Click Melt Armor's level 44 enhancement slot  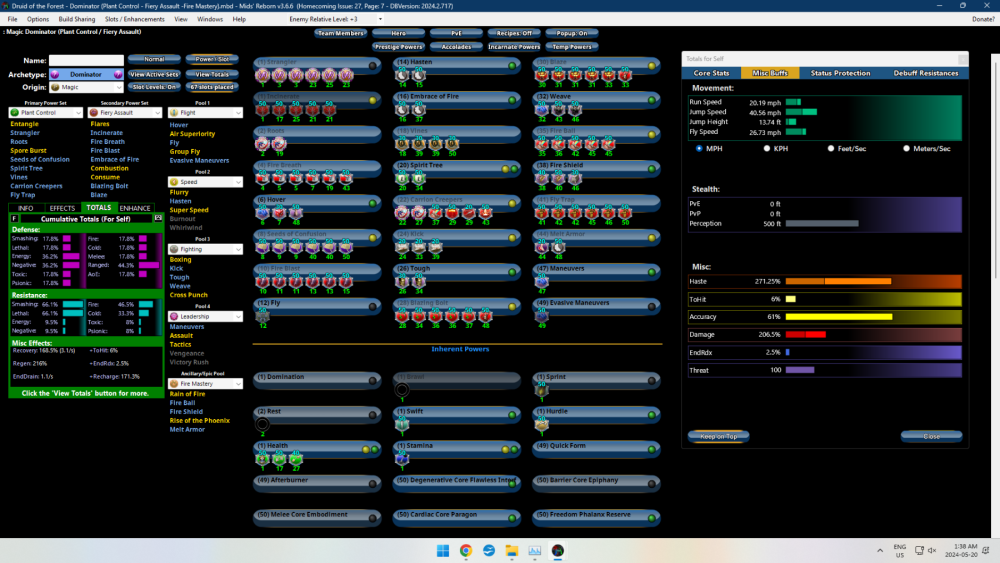[x=541, y=247]
